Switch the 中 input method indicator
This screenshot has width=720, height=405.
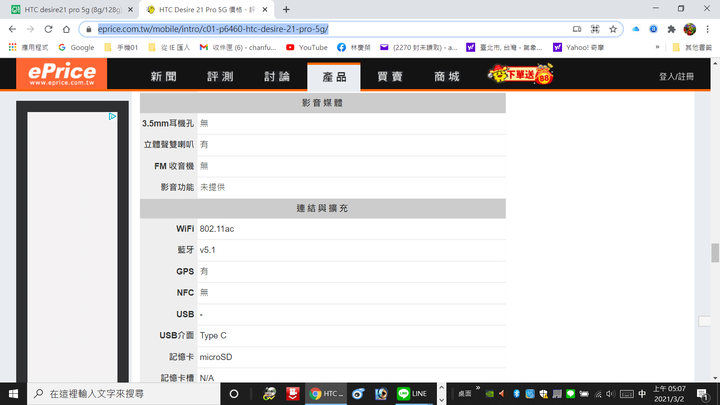(642, 394)
